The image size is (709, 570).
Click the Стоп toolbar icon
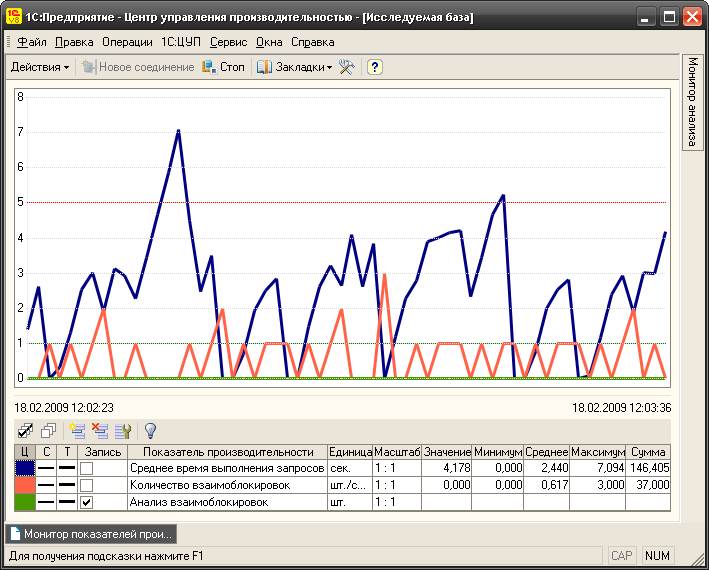209,67
